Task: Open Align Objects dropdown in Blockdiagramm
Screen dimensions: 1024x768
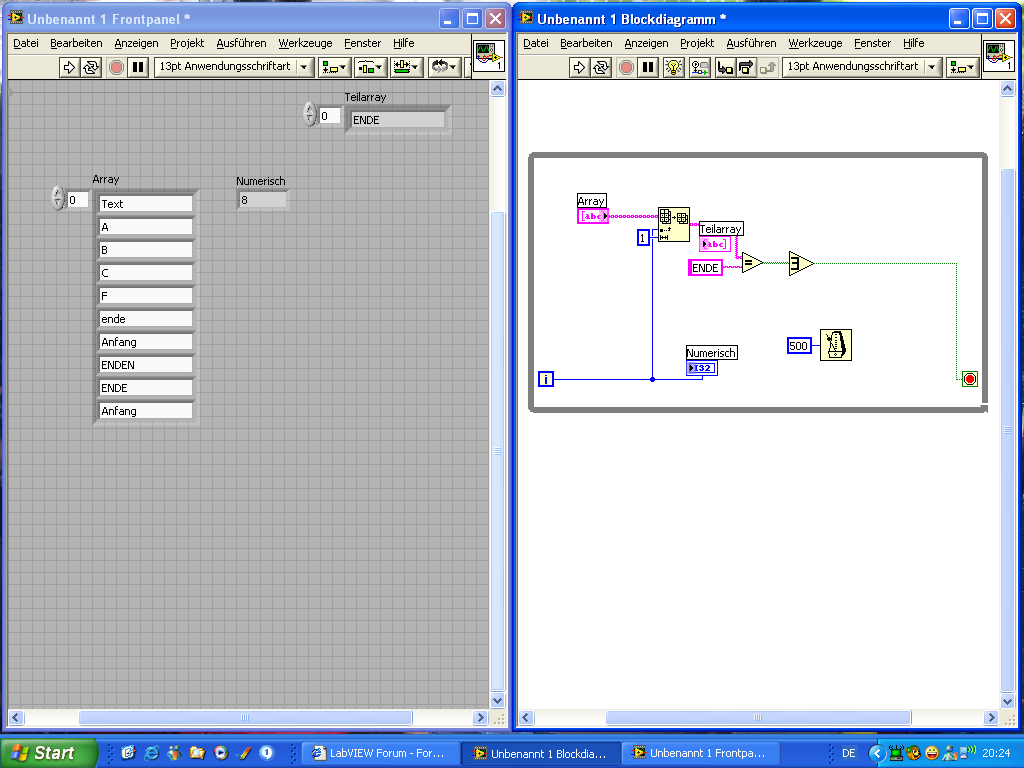Action: [963, 67]
